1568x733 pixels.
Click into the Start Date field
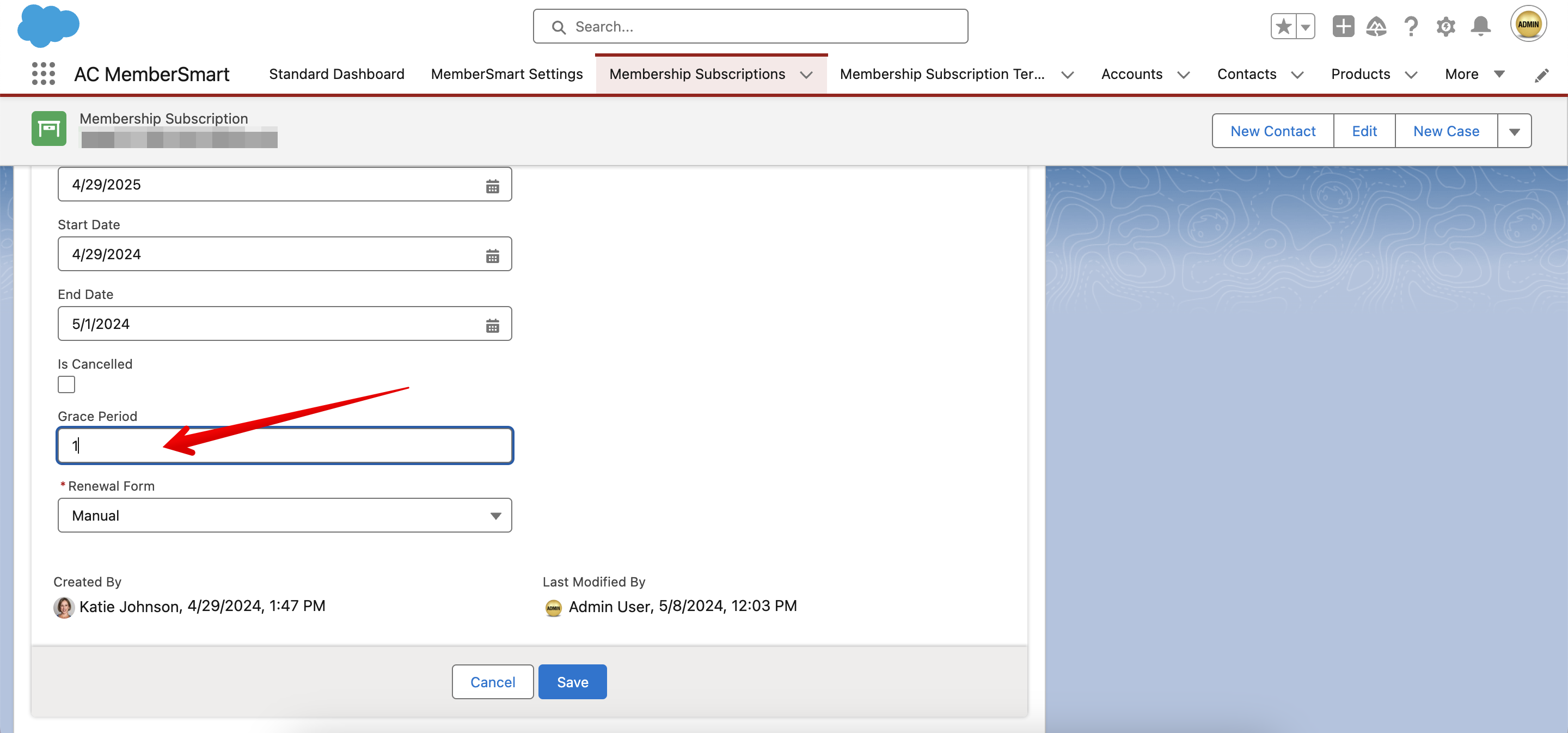click(x=284, y=254)
